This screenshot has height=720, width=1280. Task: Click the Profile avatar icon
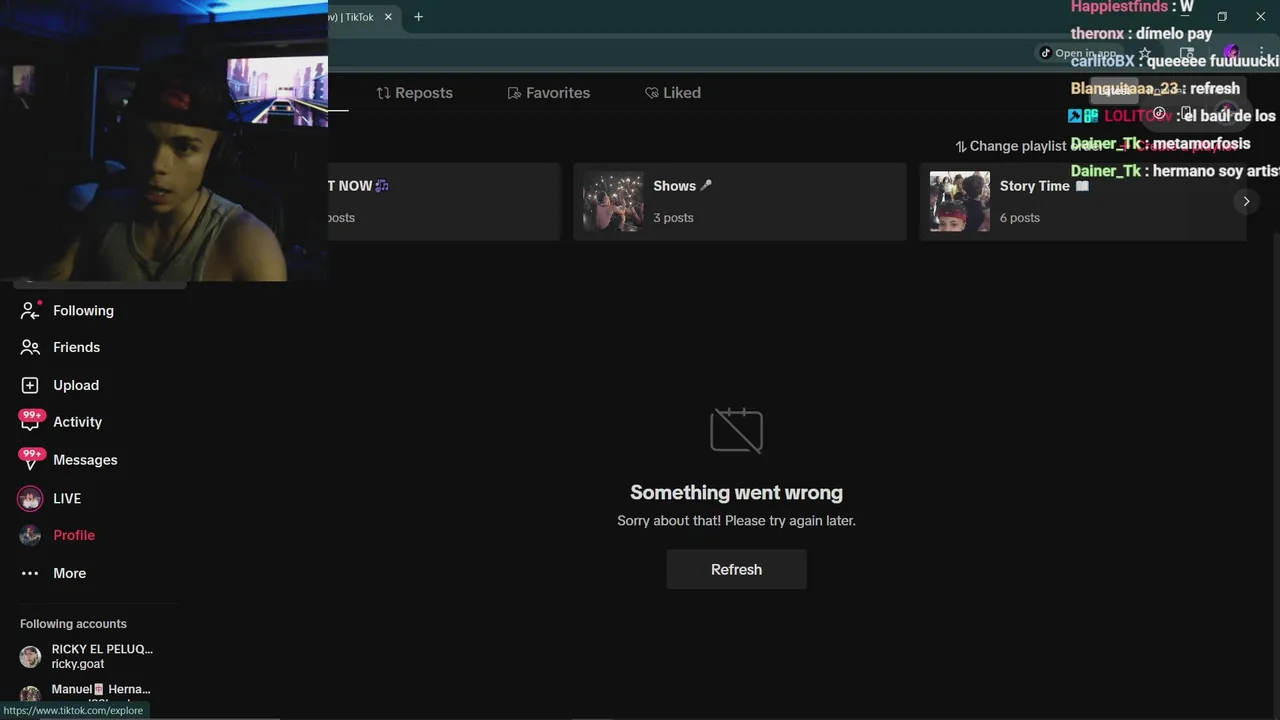30,535
